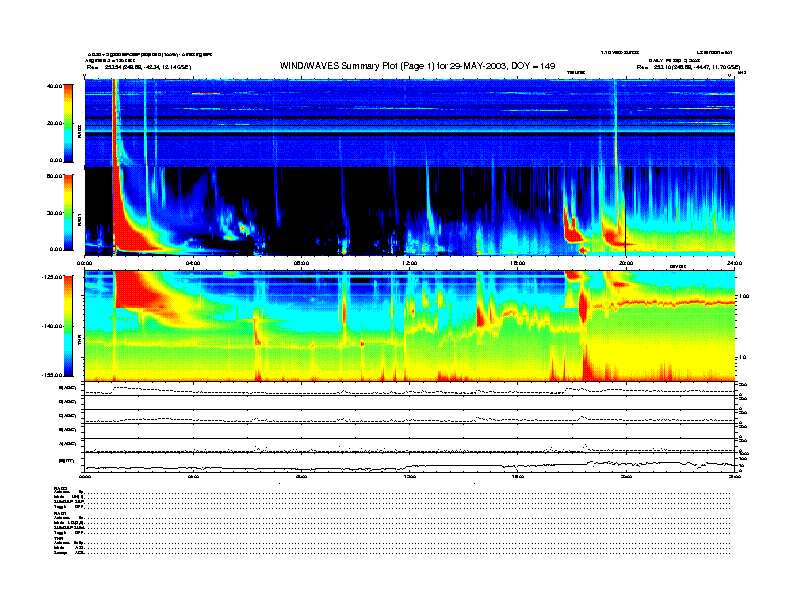Image resolution: width=792 pixels, height=612 pixels.
Task: Click the 04:00 tick under RAD1 spectrogram
Action: 193,263
